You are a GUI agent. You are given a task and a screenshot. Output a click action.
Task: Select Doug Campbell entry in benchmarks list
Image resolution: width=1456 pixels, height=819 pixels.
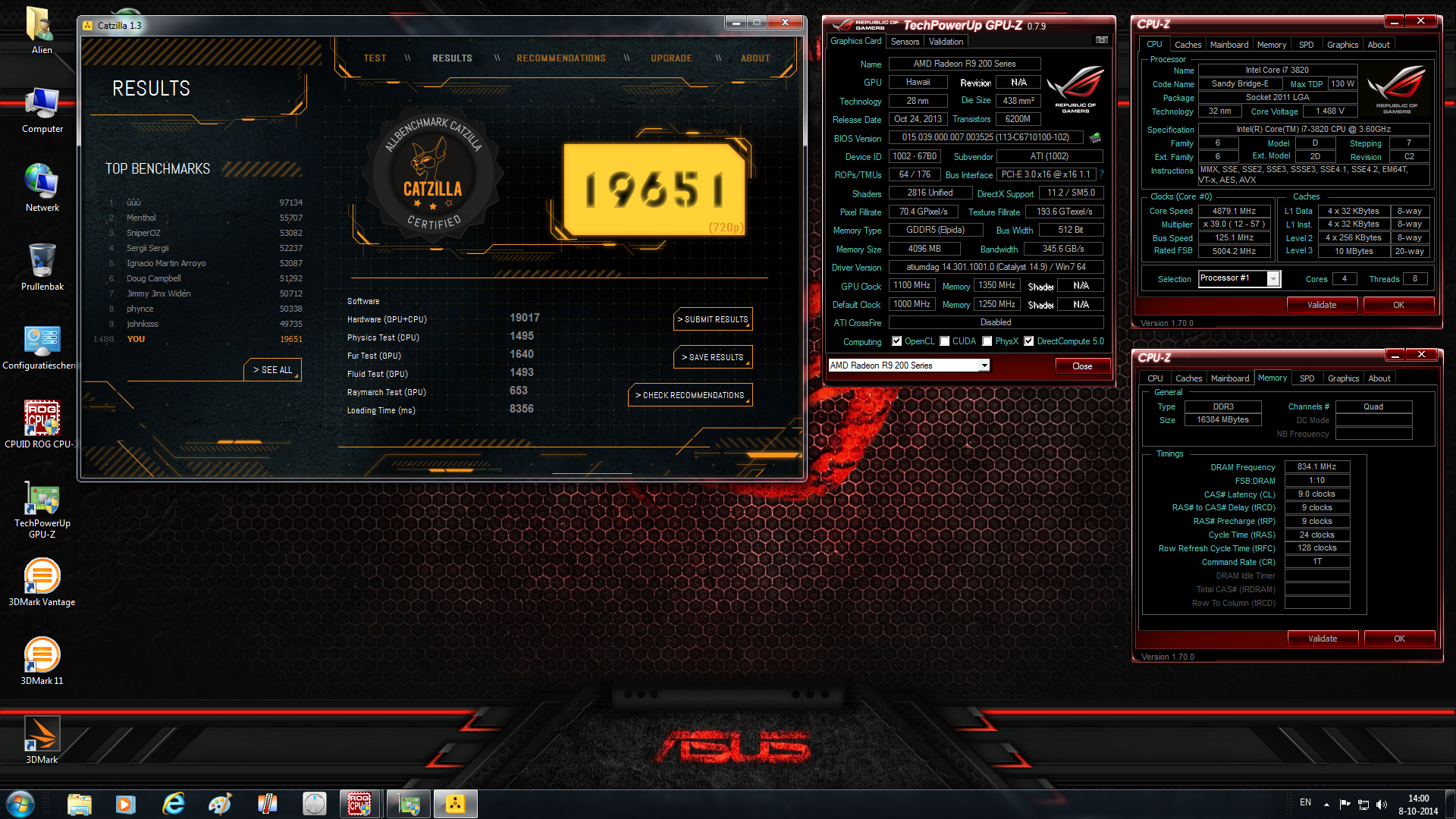205,278
